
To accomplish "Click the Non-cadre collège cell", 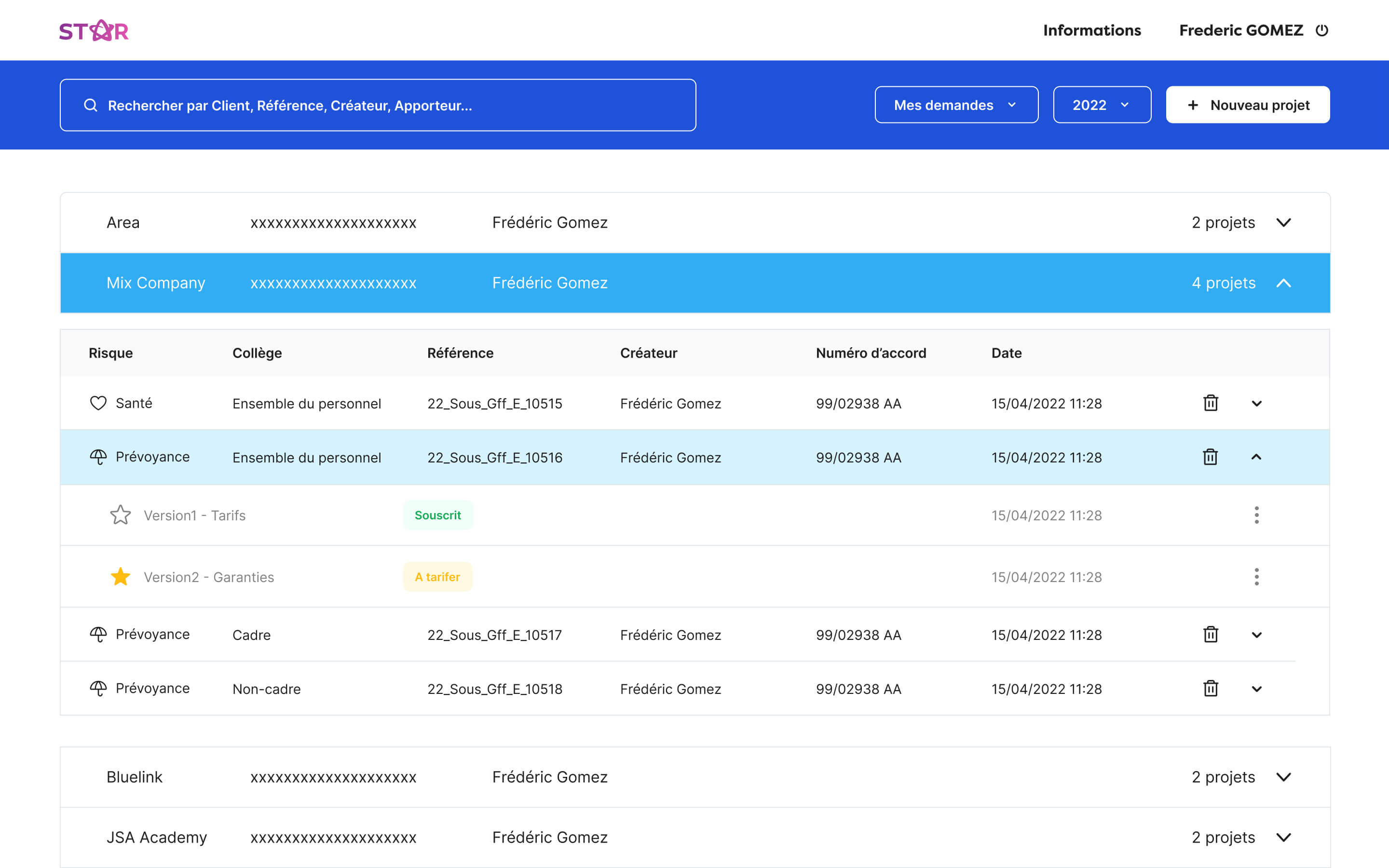I will point(266,689).
